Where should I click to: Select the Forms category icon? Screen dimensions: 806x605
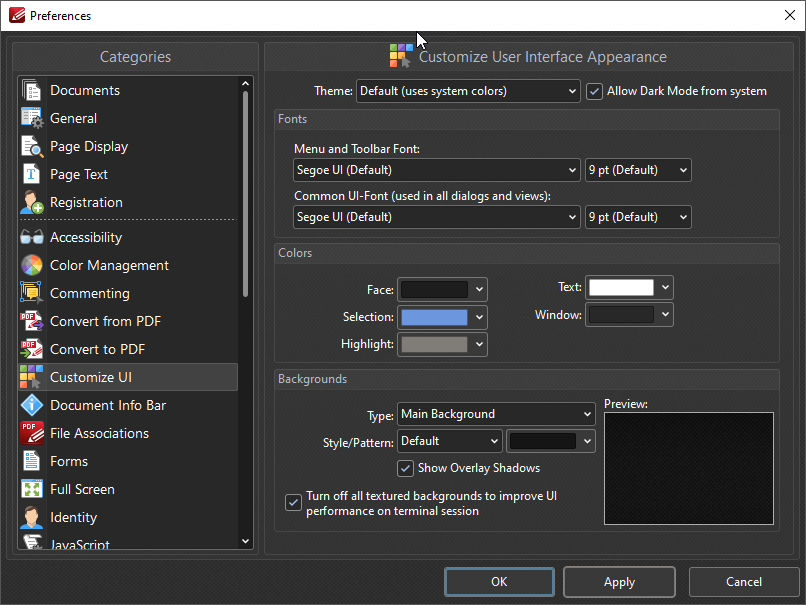[x=31, y=461]
